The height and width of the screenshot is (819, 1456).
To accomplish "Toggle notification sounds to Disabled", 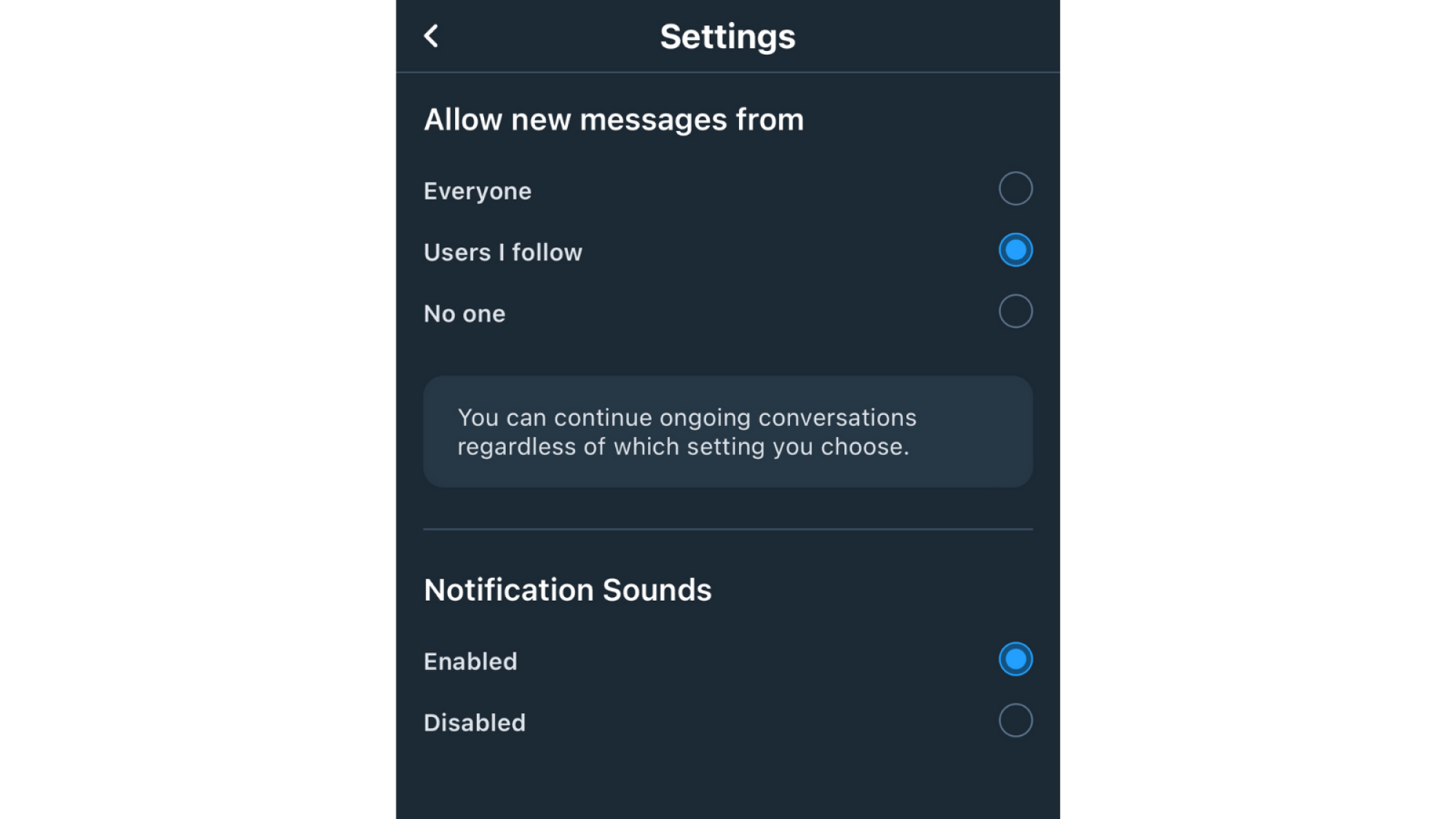I will (1015, 720).
